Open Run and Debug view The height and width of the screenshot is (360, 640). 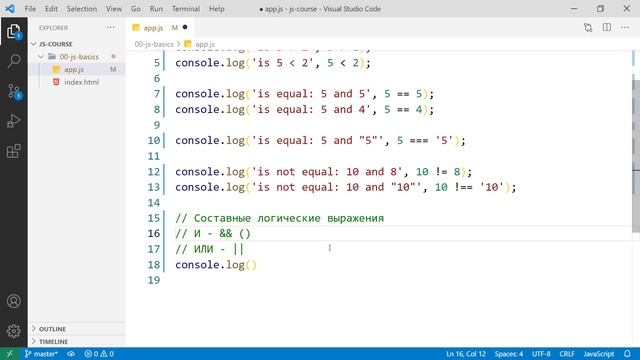tap(13, 121)
